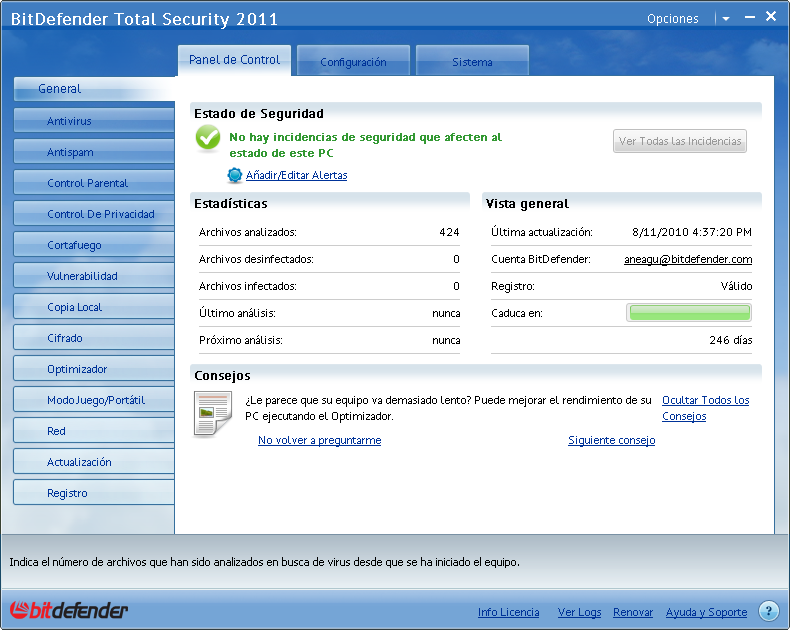Expand the dropdown arrow next to Opciones
790x630 pixels.
(726, 19)
